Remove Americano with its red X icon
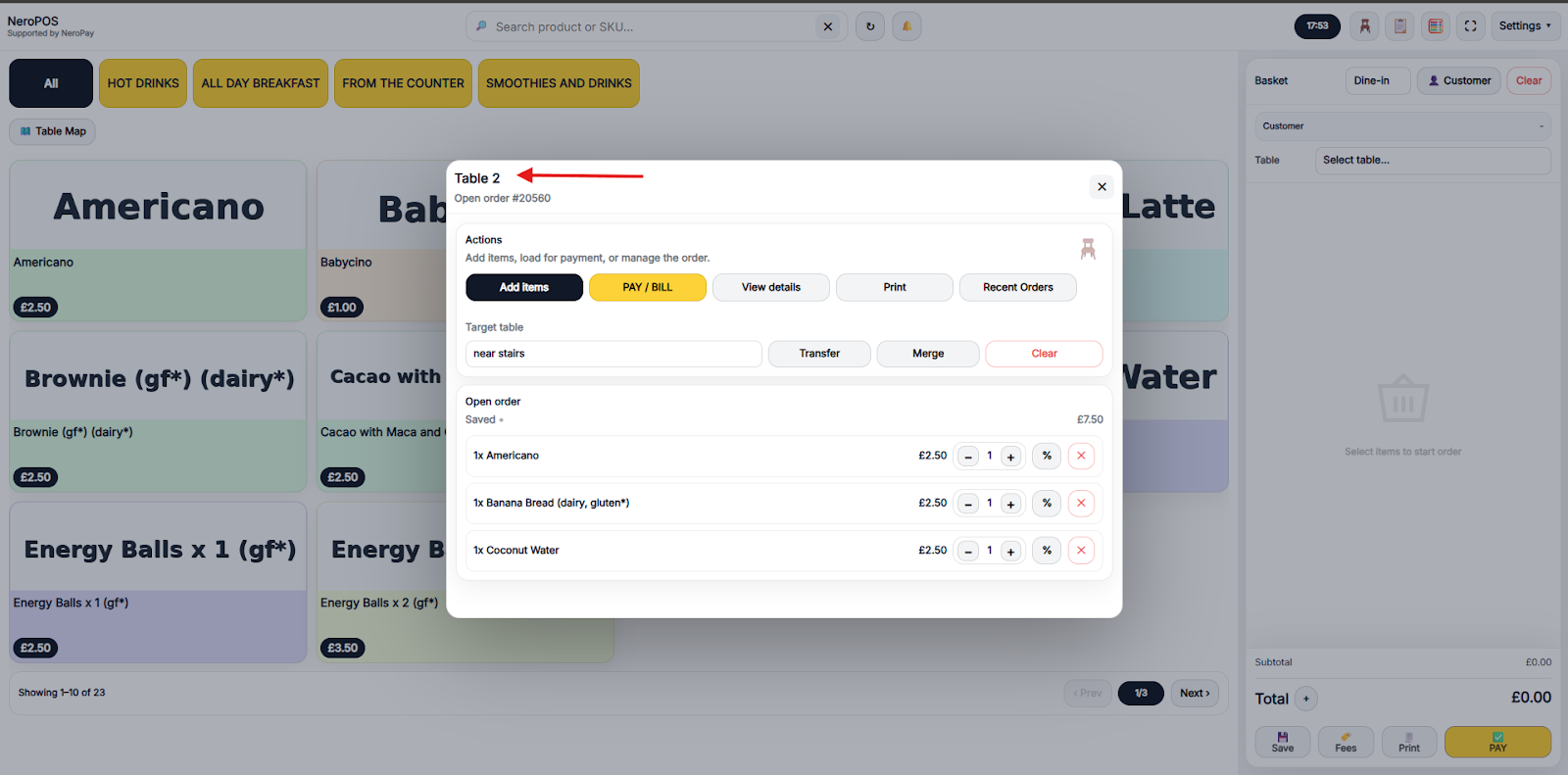Screen dimensions: 1568x775 click(x=1081, y=456)
